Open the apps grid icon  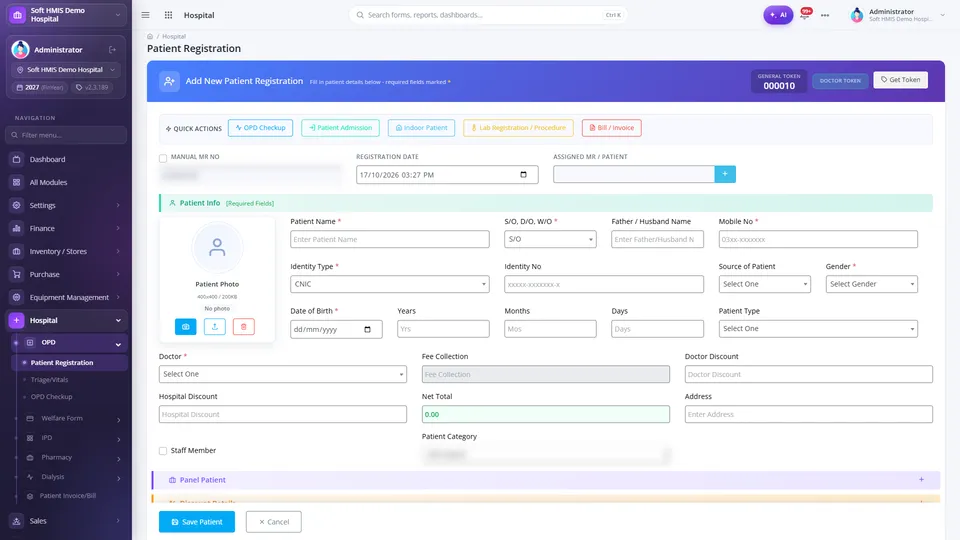pyautogui.click(x=168, y=15)
